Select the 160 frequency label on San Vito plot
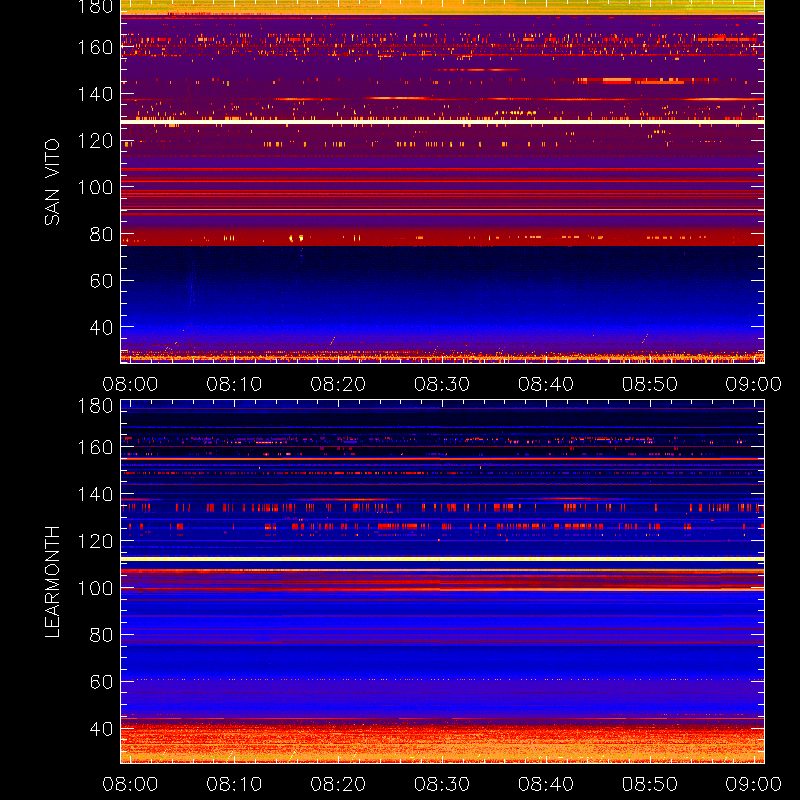This screenshot has width=800, height=800. click(x=95, y=47)
